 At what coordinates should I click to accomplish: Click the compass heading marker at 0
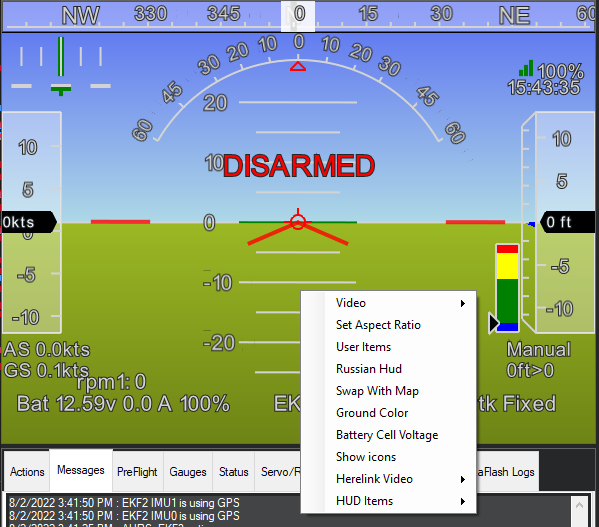point(298,16)
